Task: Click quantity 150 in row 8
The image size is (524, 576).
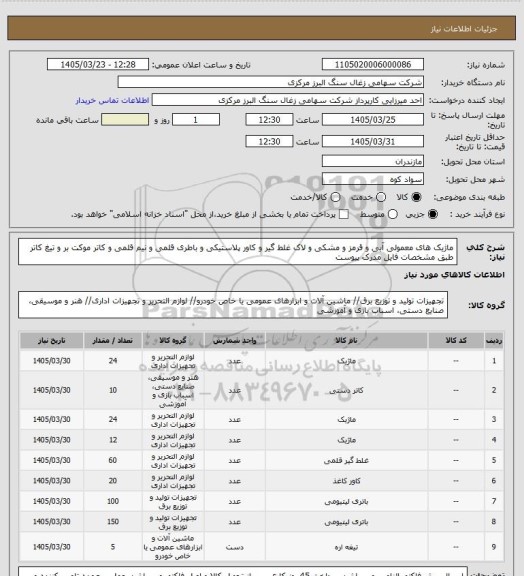Action: click(112, 522)
